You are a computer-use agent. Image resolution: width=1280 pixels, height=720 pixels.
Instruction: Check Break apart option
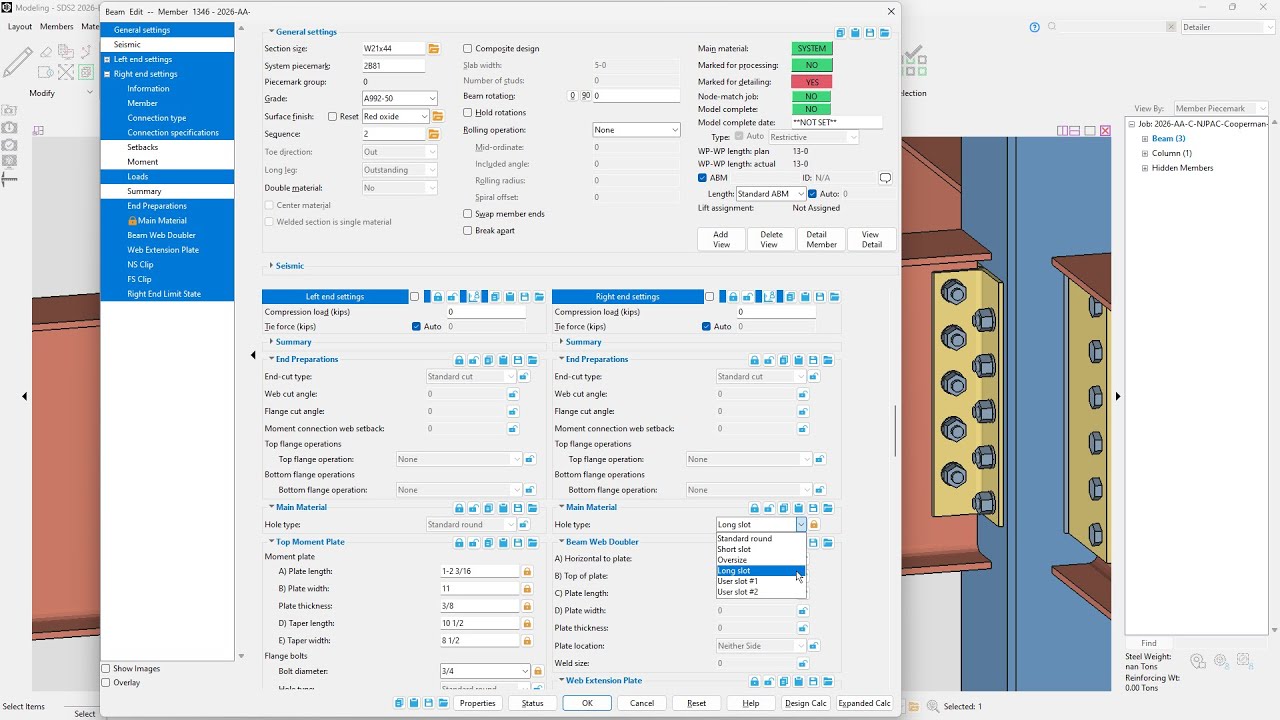pyautogui.click(x=467, y=231)
